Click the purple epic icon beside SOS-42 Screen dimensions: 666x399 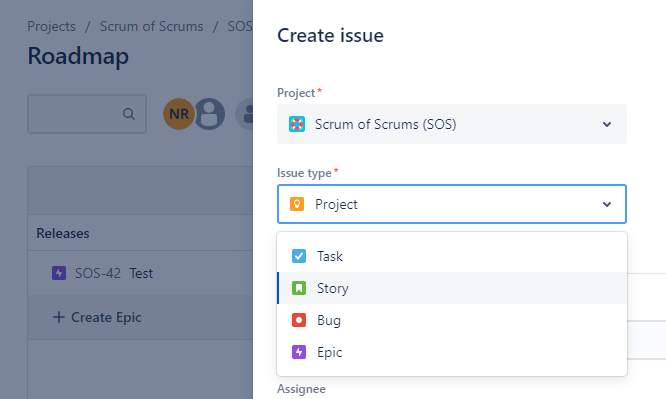pos(59,273)
